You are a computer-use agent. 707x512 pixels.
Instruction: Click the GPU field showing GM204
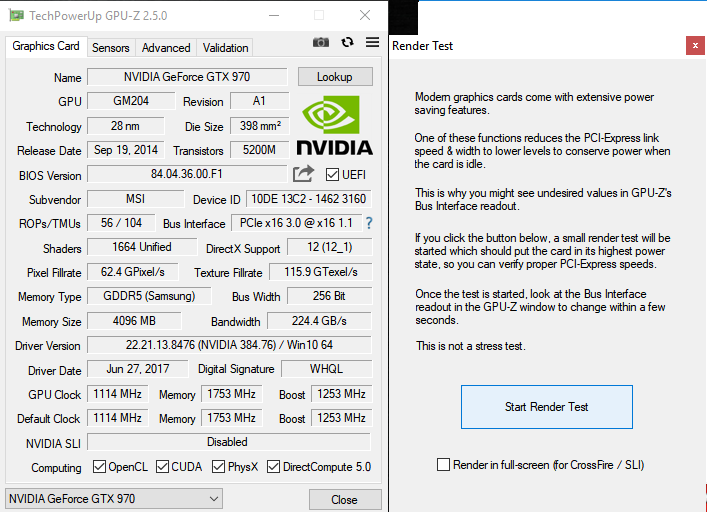point(131,101)
